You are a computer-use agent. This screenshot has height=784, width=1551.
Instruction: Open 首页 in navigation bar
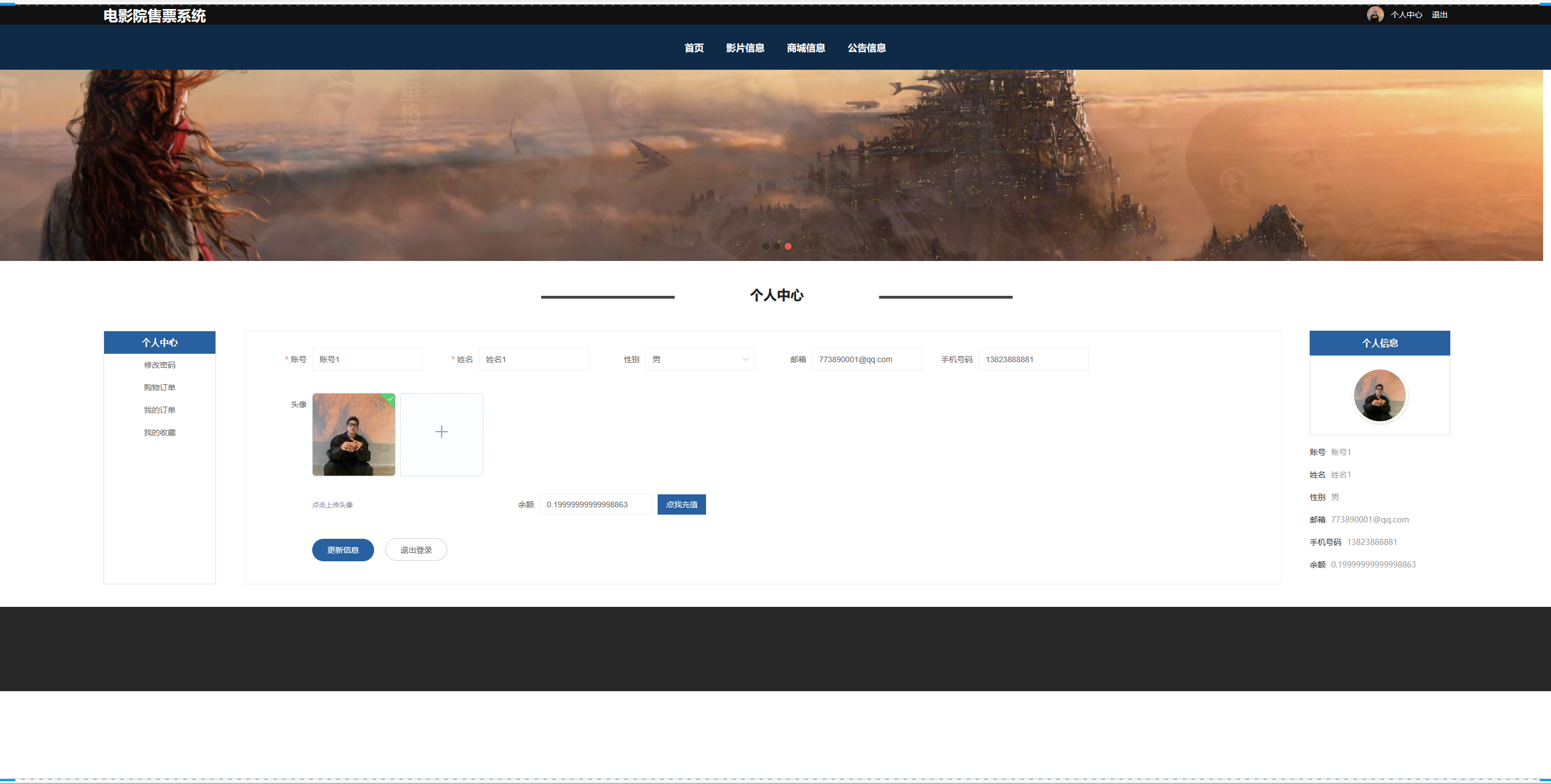click(x=694, y=48)
